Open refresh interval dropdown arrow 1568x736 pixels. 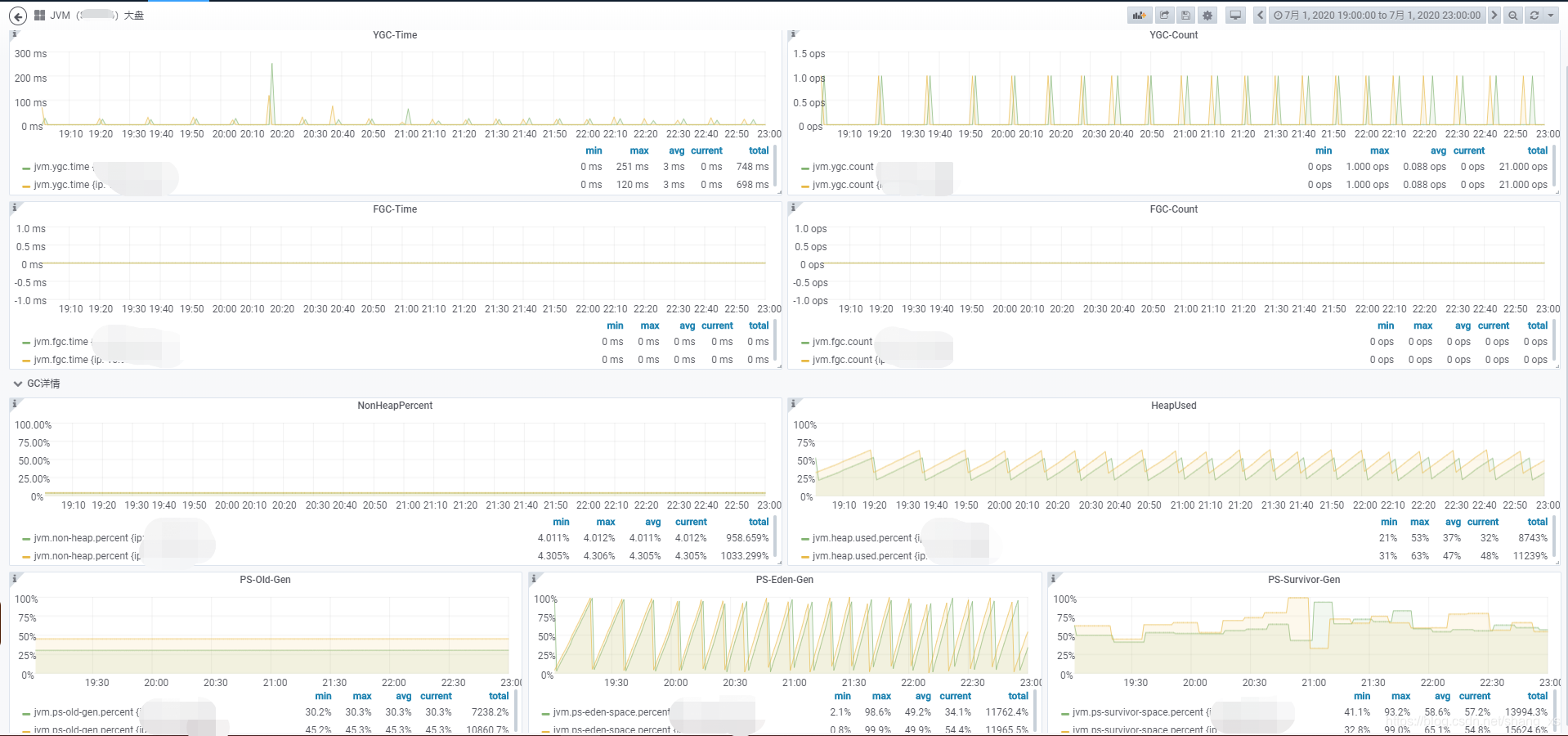click(x=1551, y=16)
